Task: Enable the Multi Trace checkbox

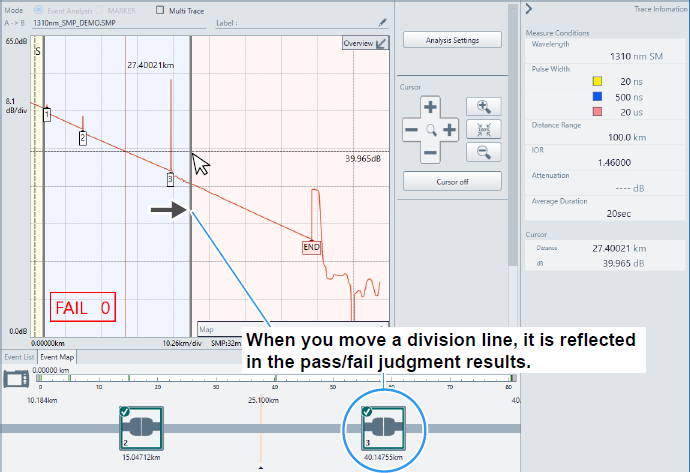Action: coord(162,10)
